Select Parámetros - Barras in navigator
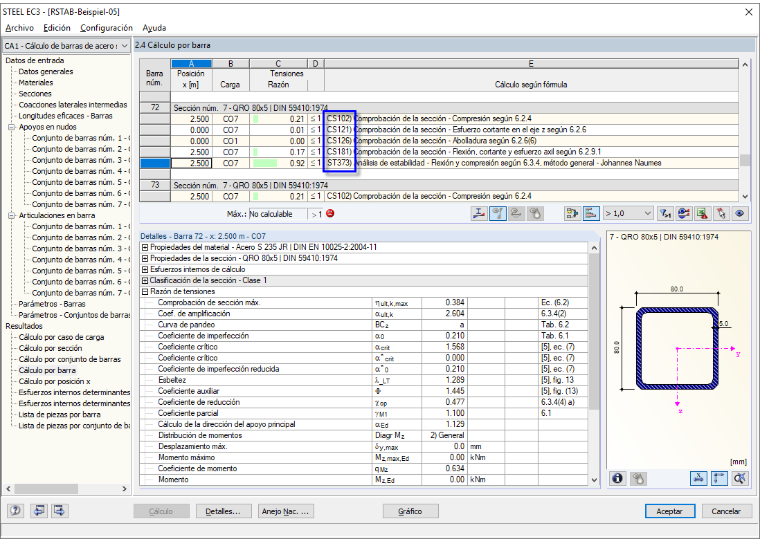 52,304
